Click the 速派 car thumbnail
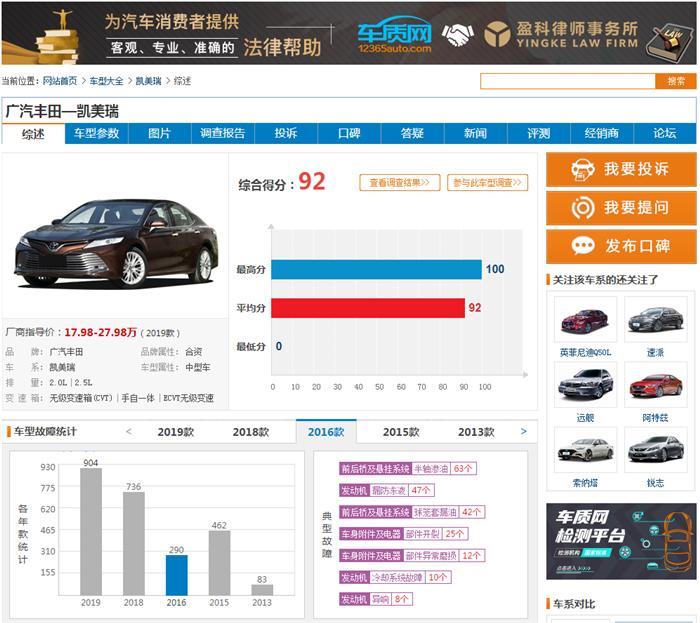This screenshot has height=623, width=700. point(656,320)
